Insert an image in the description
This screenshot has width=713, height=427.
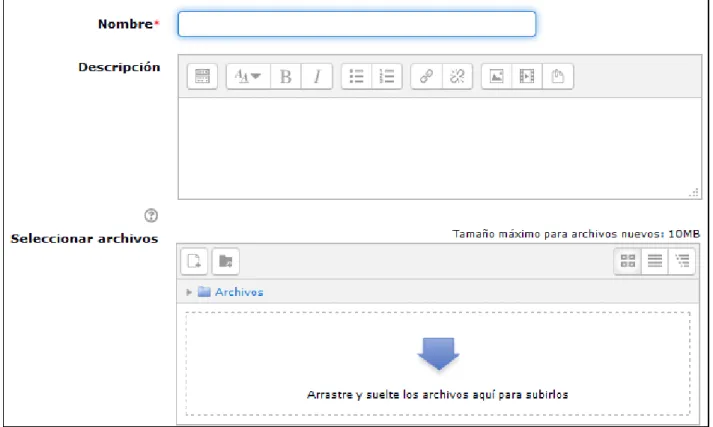point(496,76)
